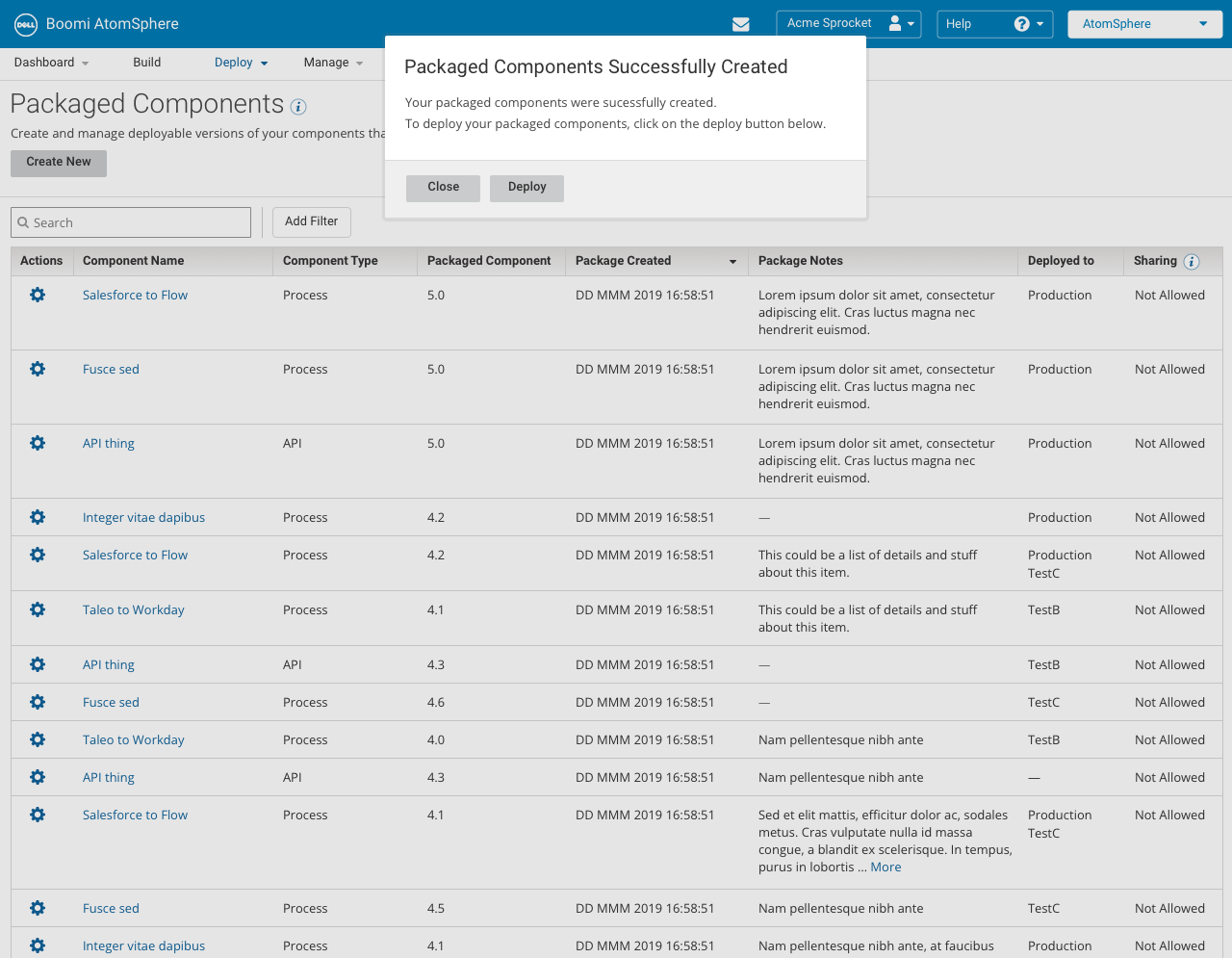
Task: Click the Deployed to column header
Action: point(1061,261)
